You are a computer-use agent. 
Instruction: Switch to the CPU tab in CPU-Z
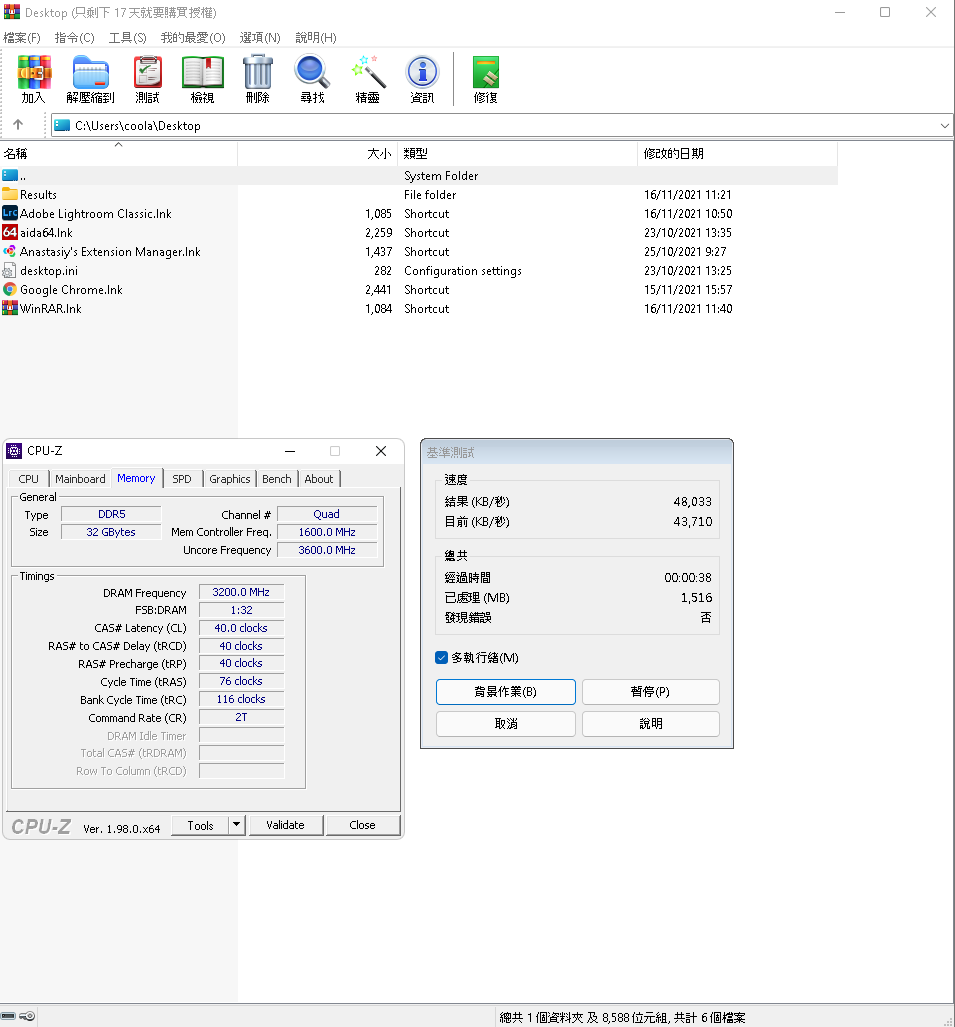pos(28,479)
